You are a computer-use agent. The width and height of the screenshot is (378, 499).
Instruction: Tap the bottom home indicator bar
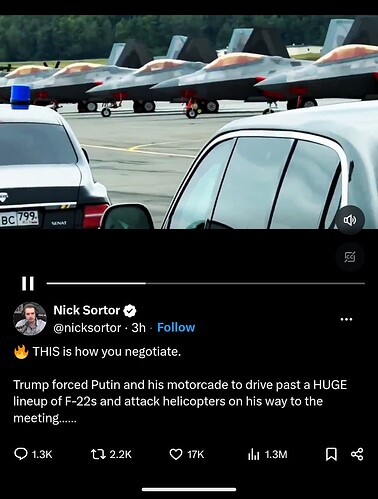(x=189, y=489)
